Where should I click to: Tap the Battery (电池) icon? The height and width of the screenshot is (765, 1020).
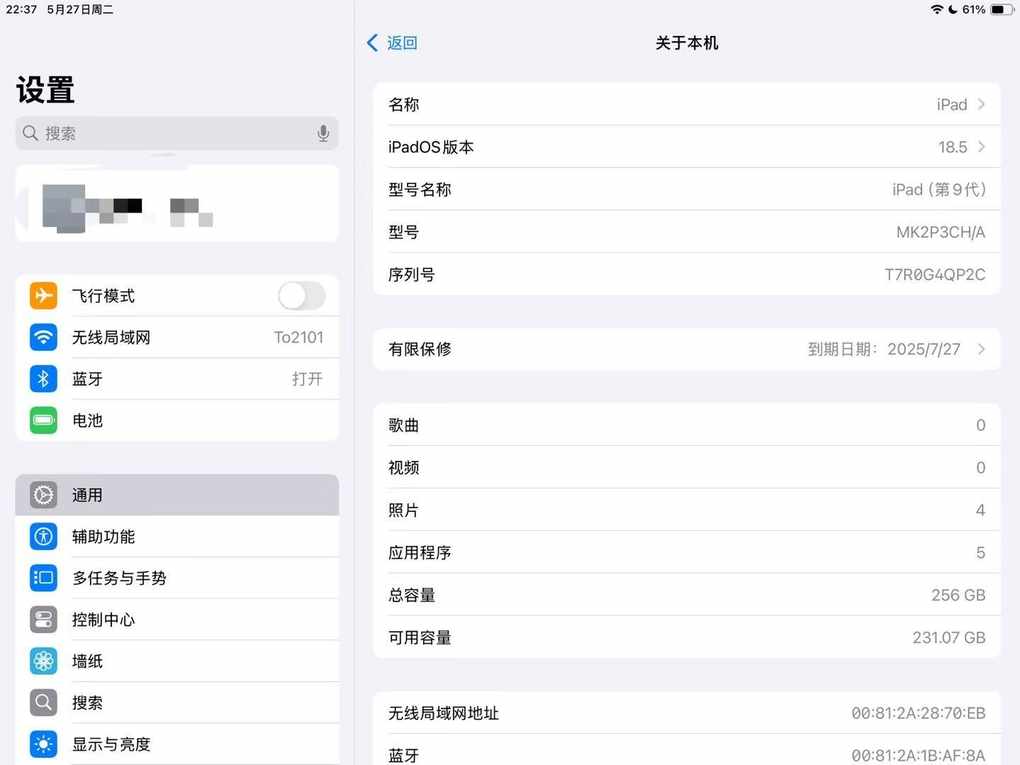(x=44, y=420)
